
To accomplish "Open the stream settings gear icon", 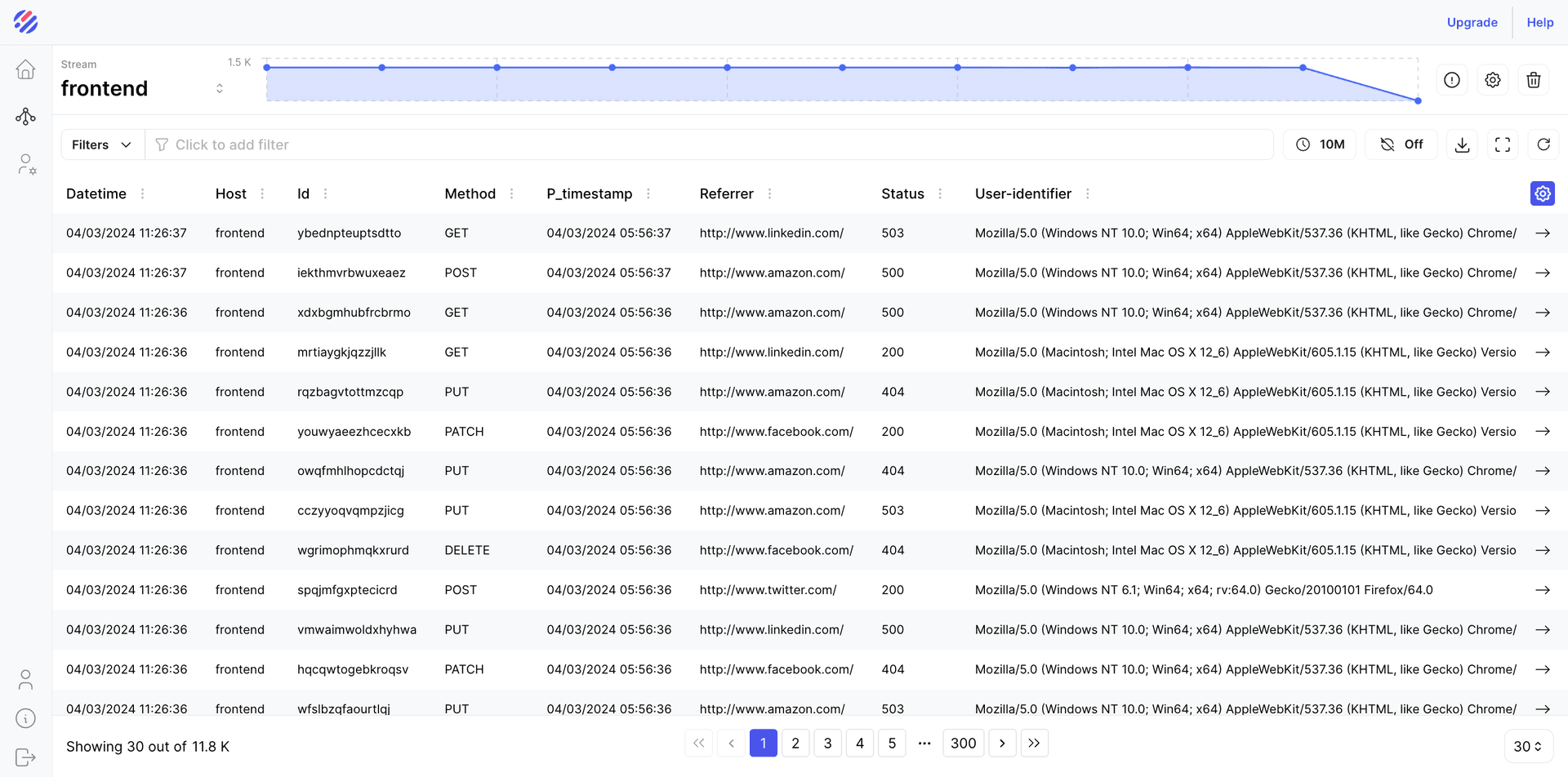I will (x=1492, y=79).
